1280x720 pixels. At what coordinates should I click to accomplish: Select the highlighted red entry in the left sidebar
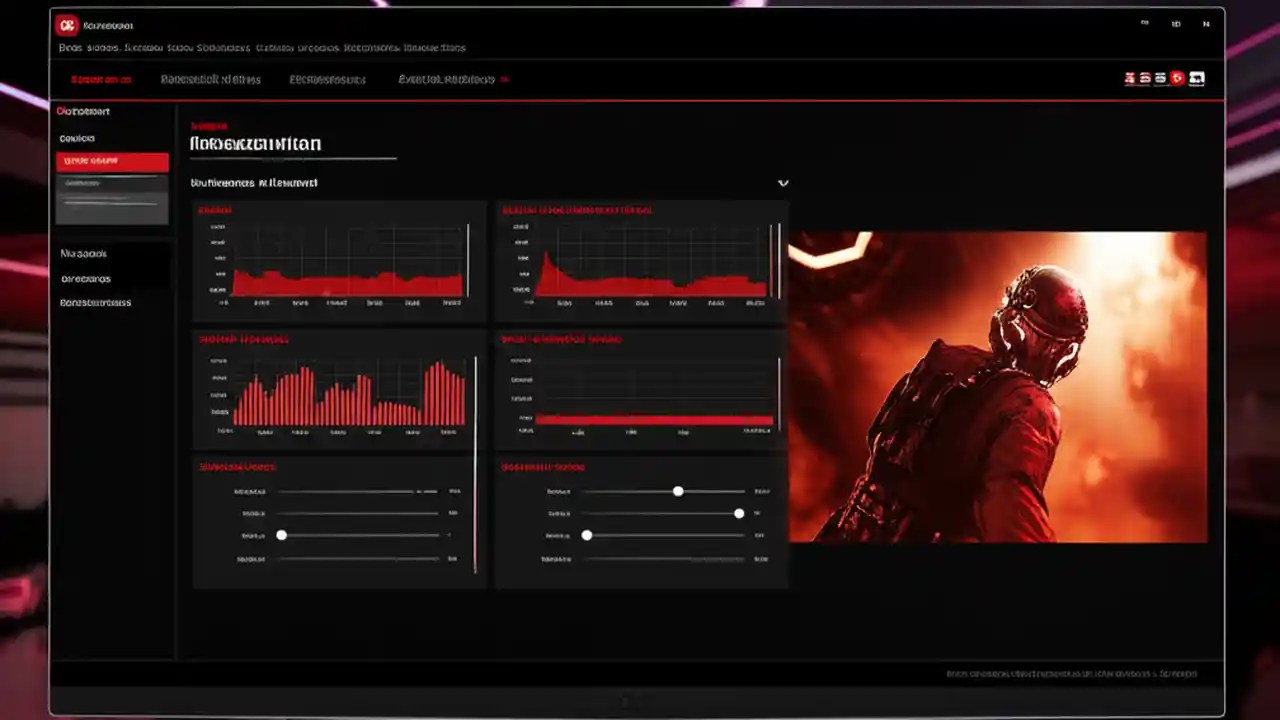[112, 162]
